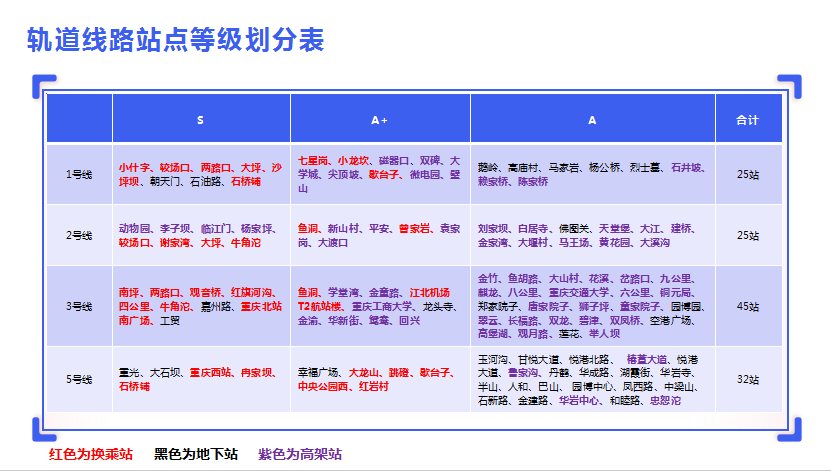The width and height of the screenshot is (831, 471).
Task: Click the station name 石井坡
Action: pyautogui.click(x=686, y=168)
